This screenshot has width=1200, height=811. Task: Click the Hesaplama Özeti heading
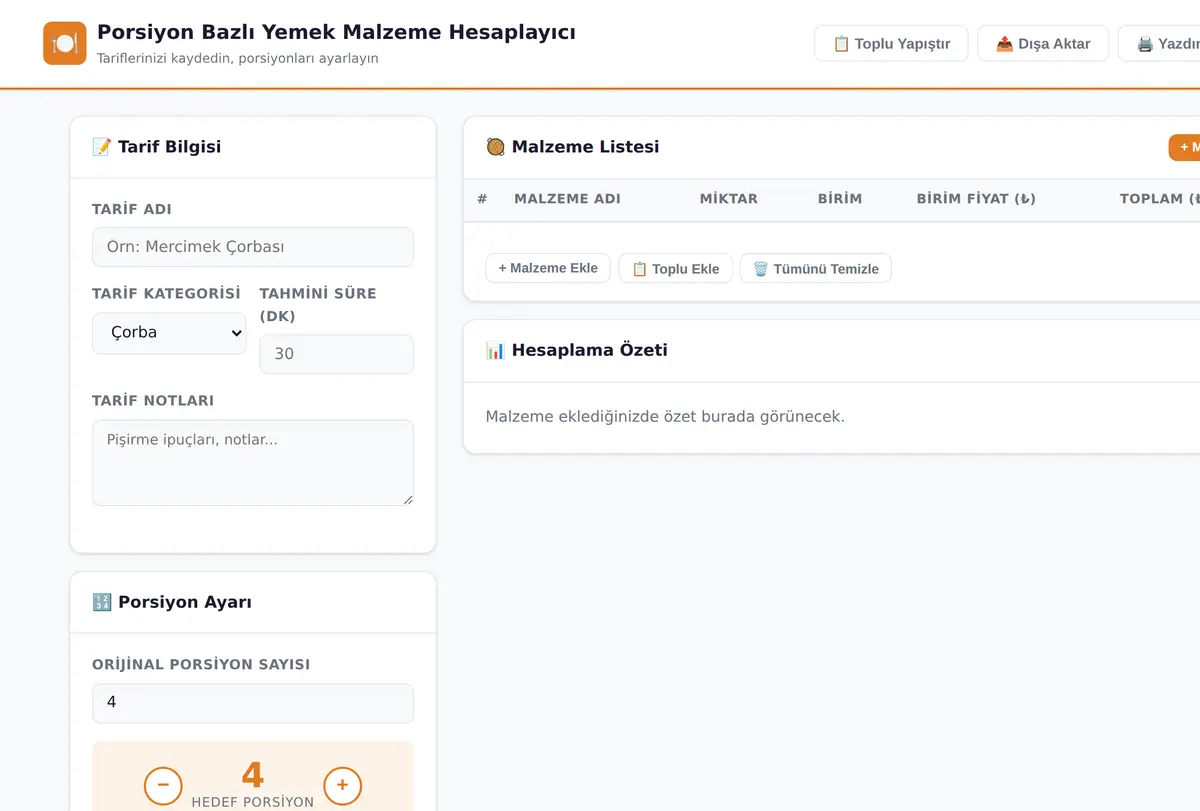[577, 350]
